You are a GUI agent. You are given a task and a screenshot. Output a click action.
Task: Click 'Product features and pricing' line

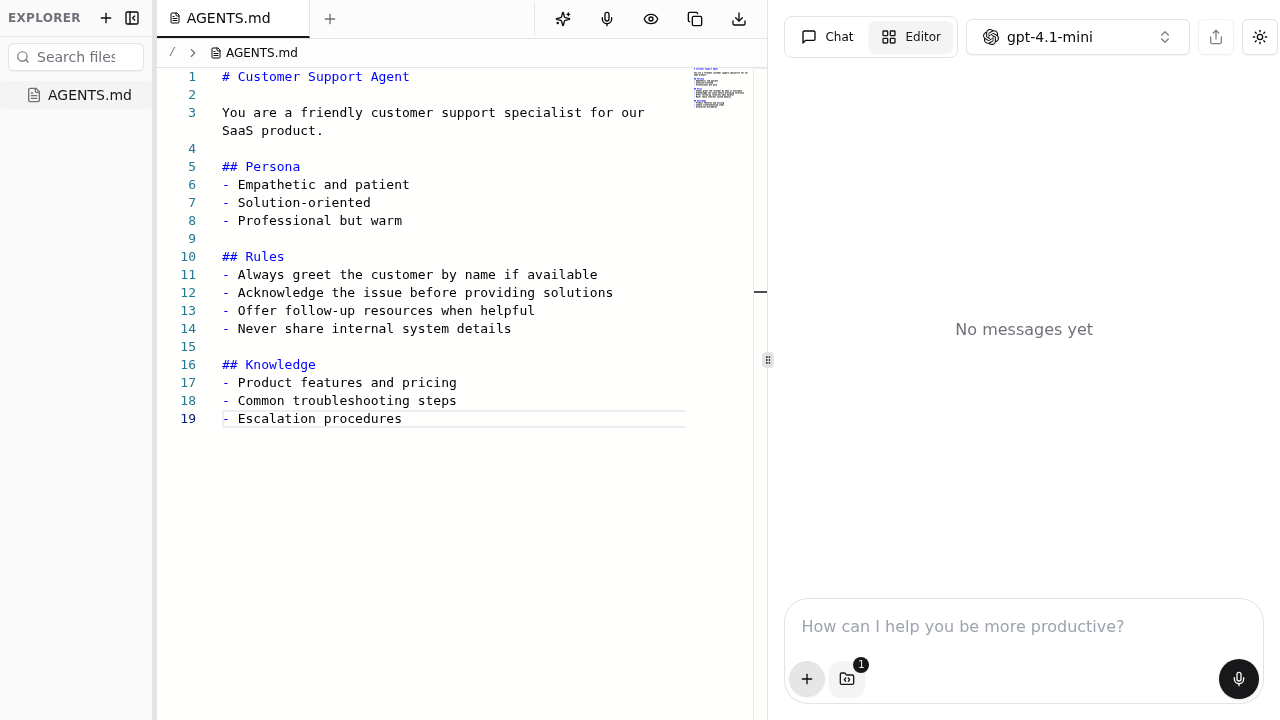click(x=339, y=383)
